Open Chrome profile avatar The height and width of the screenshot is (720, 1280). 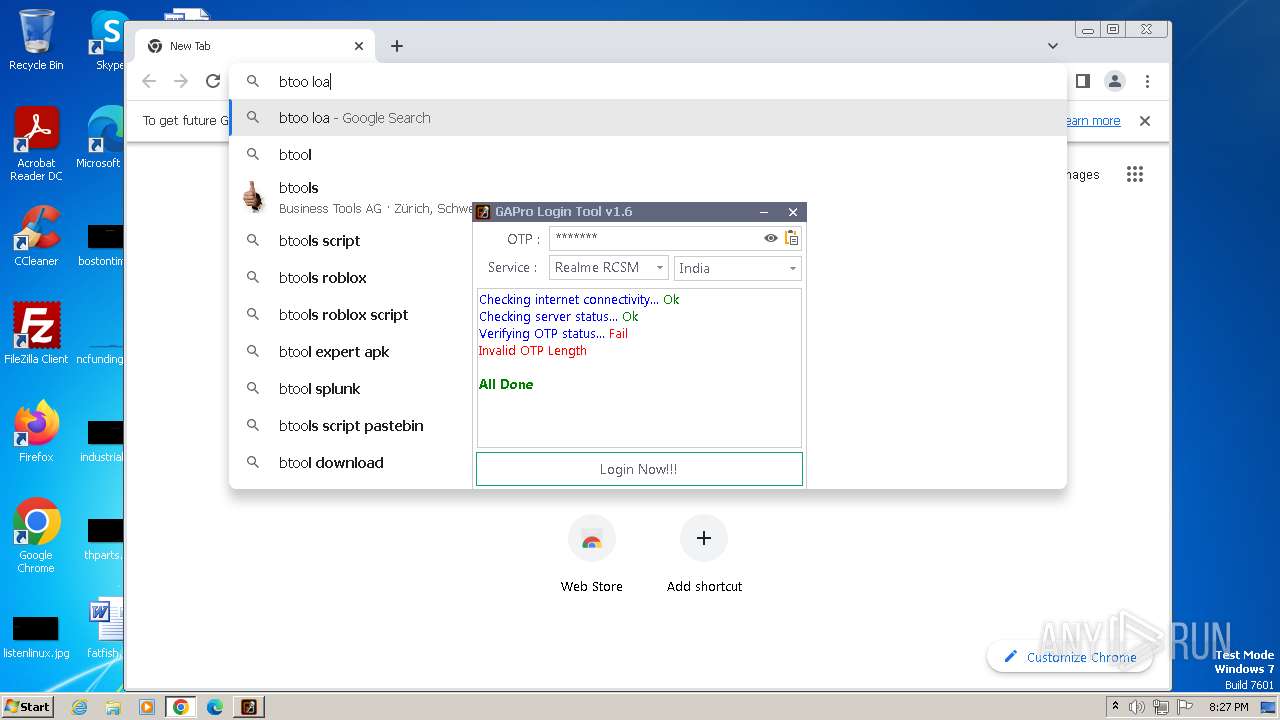[x=1115, y=81]
